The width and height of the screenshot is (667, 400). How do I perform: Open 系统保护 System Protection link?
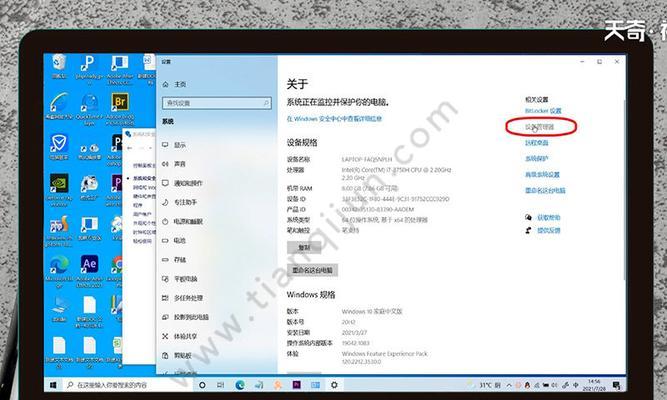click(x=536, y=159)
